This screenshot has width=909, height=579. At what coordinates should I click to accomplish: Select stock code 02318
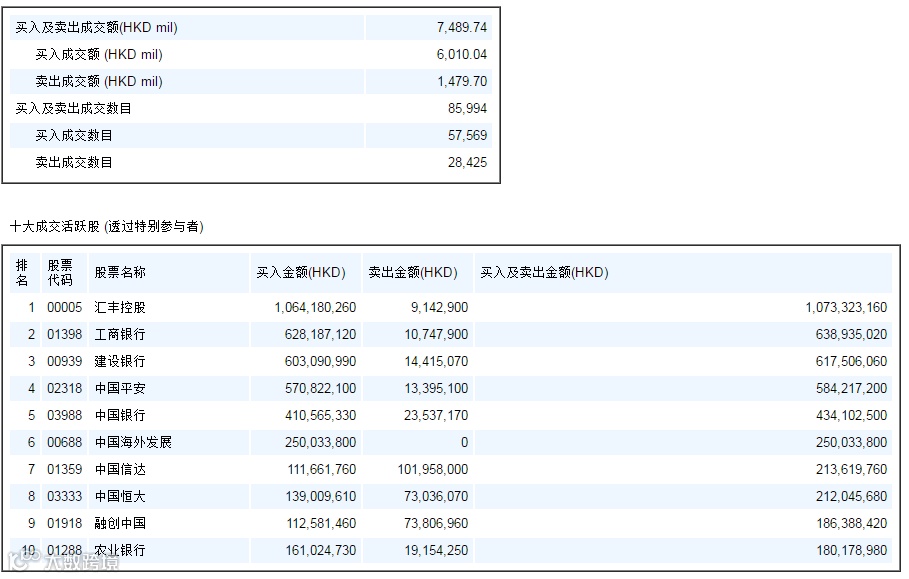(x=64, y=388)
